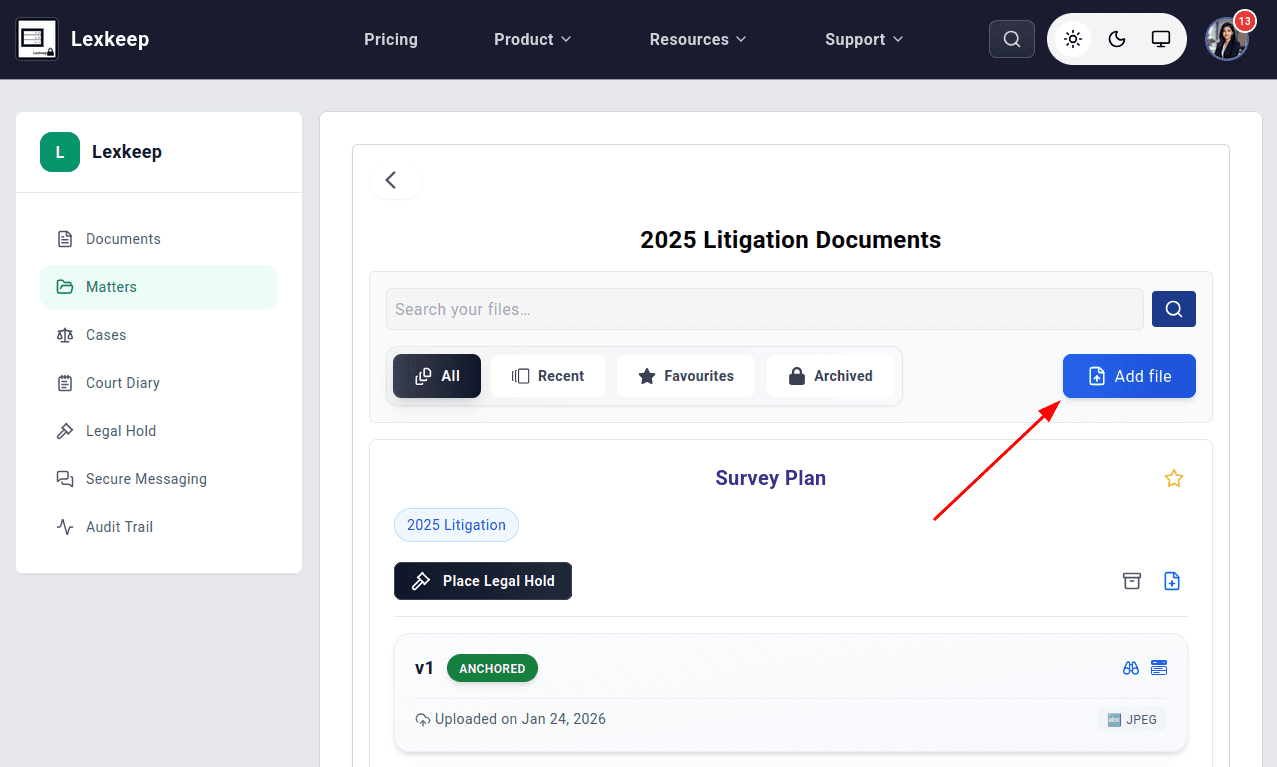
Task: Toggle favourite star on Survey Plan
Action: (1174, 479)
